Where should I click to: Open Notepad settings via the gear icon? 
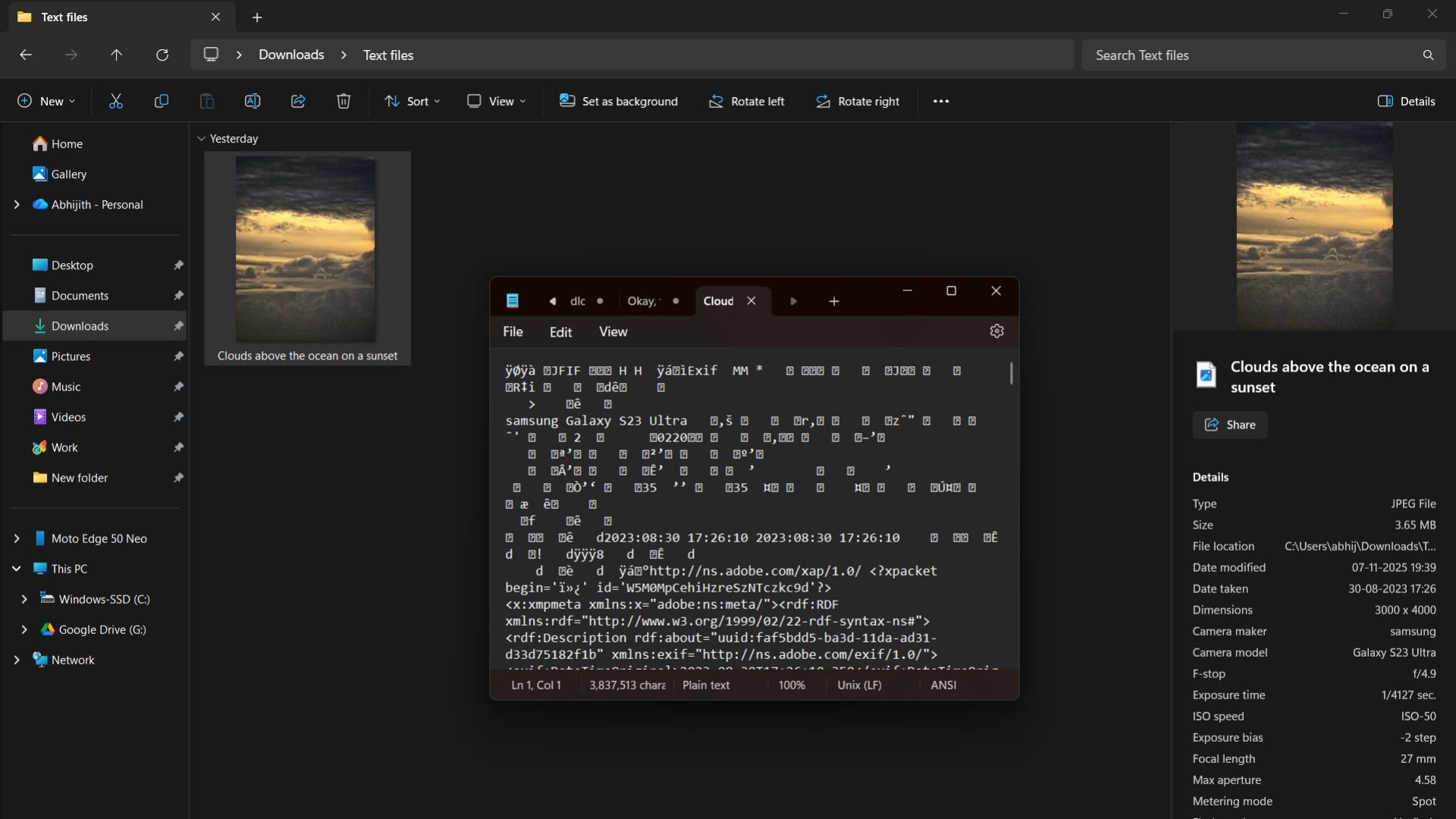(x=996, y=331)
